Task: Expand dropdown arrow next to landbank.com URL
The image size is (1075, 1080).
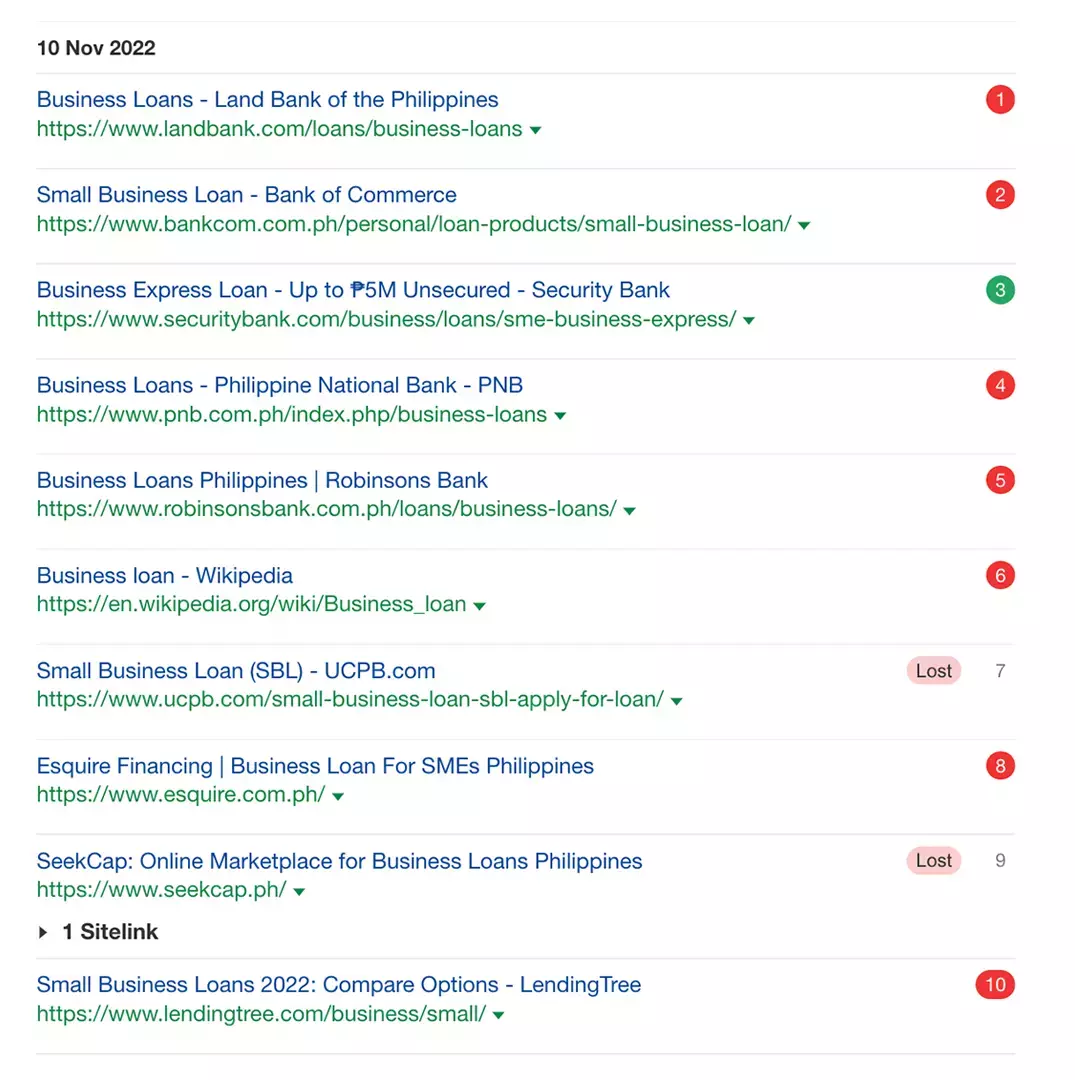Action: [x=535, y=130]
